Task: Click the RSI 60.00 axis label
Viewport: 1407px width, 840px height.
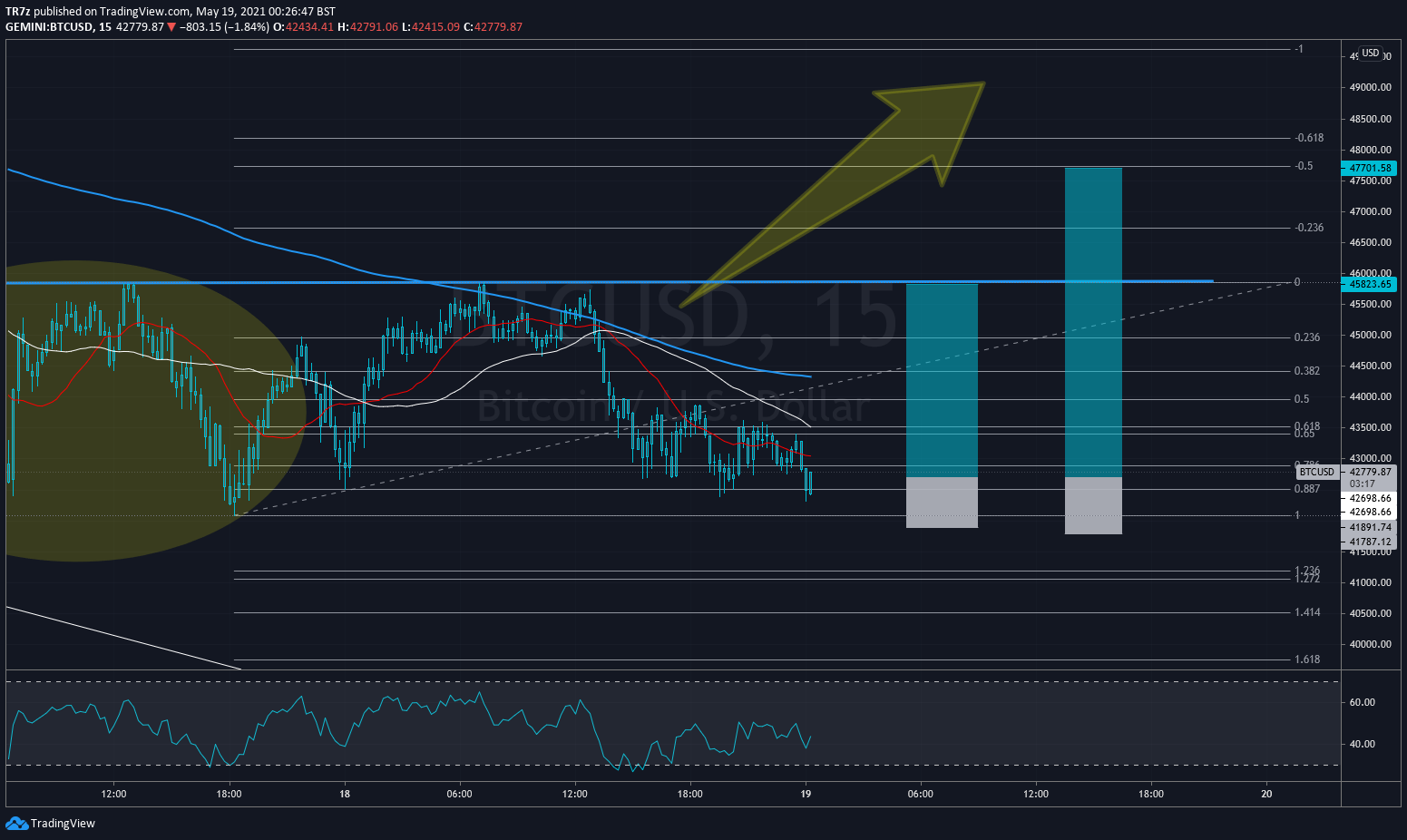Action: 1363,702
